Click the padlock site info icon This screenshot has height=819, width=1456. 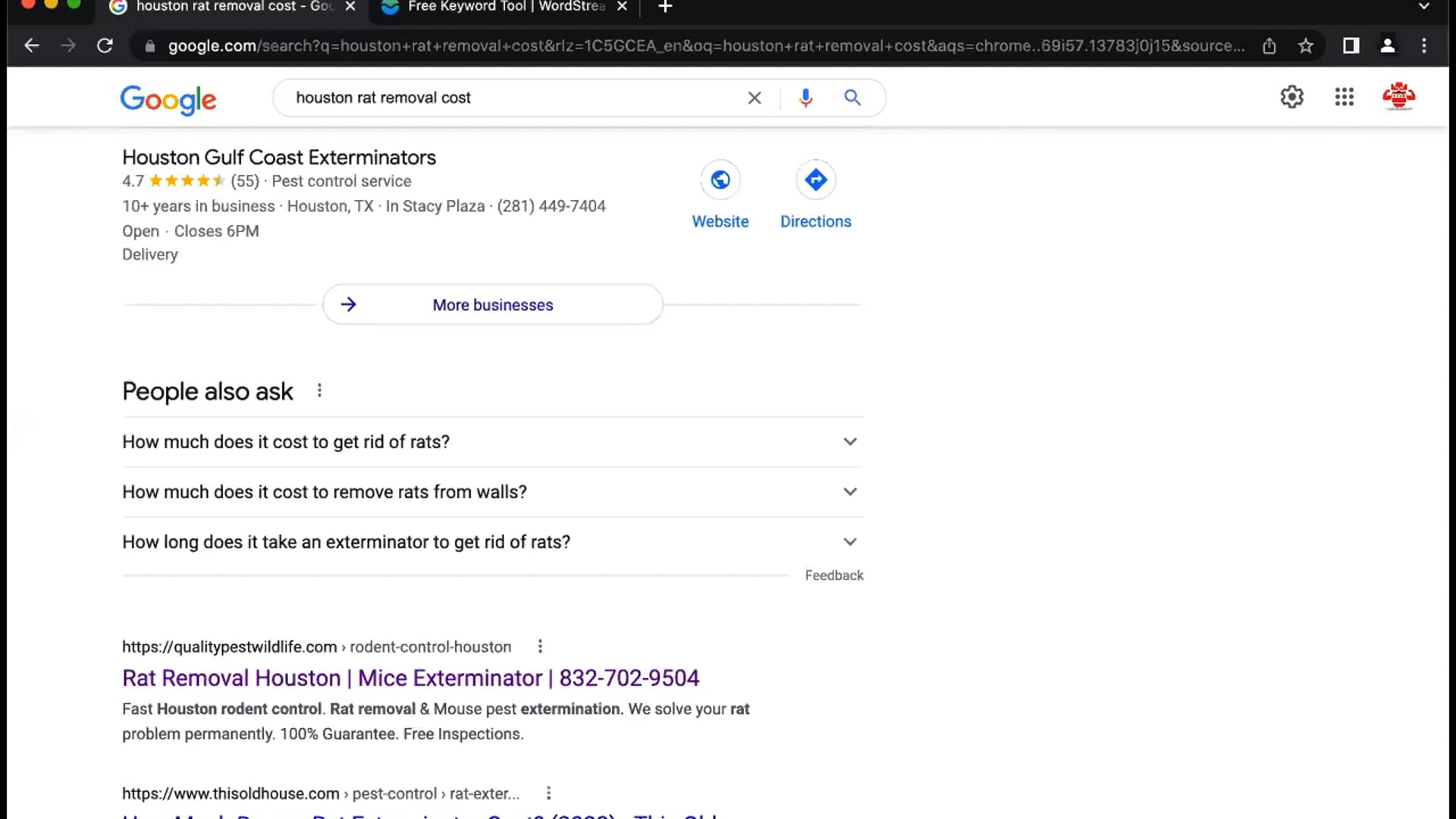(150, 46)
